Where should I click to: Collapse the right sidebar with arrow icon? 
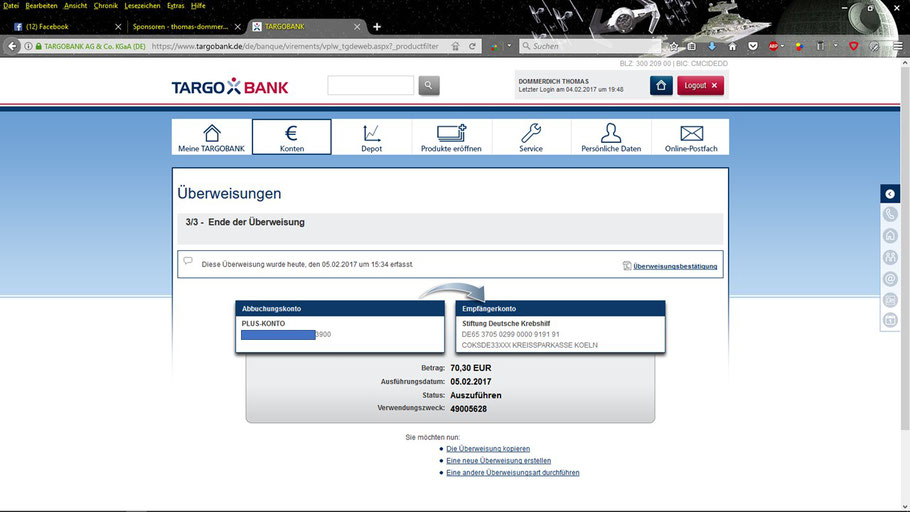click(x=890, y=194)
